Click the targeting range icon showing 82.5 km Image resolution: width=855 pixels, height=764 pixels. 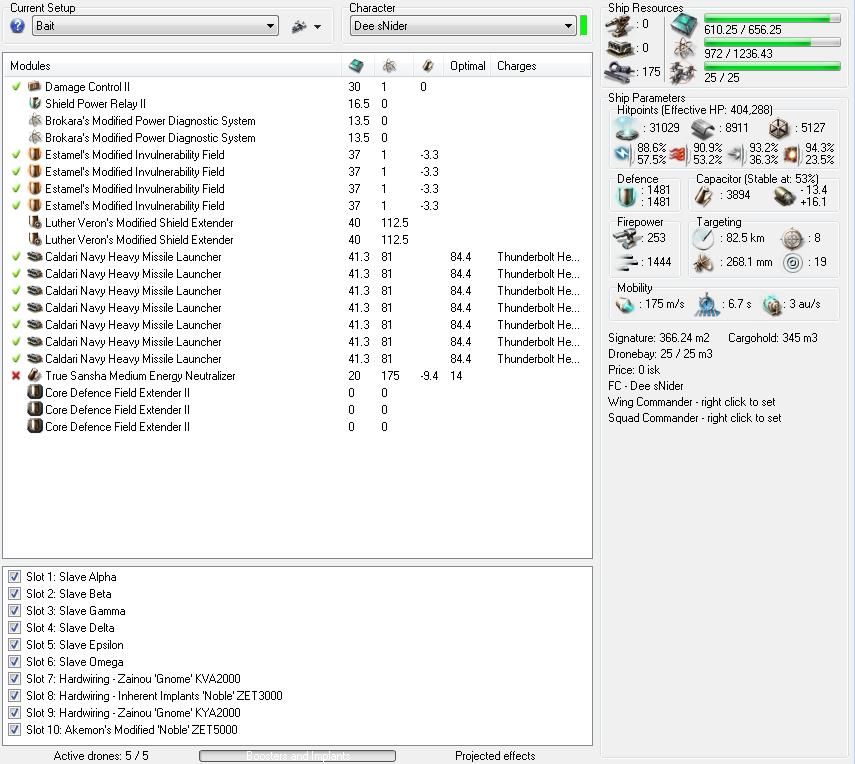pyautogui.click(x=703, y=238)
